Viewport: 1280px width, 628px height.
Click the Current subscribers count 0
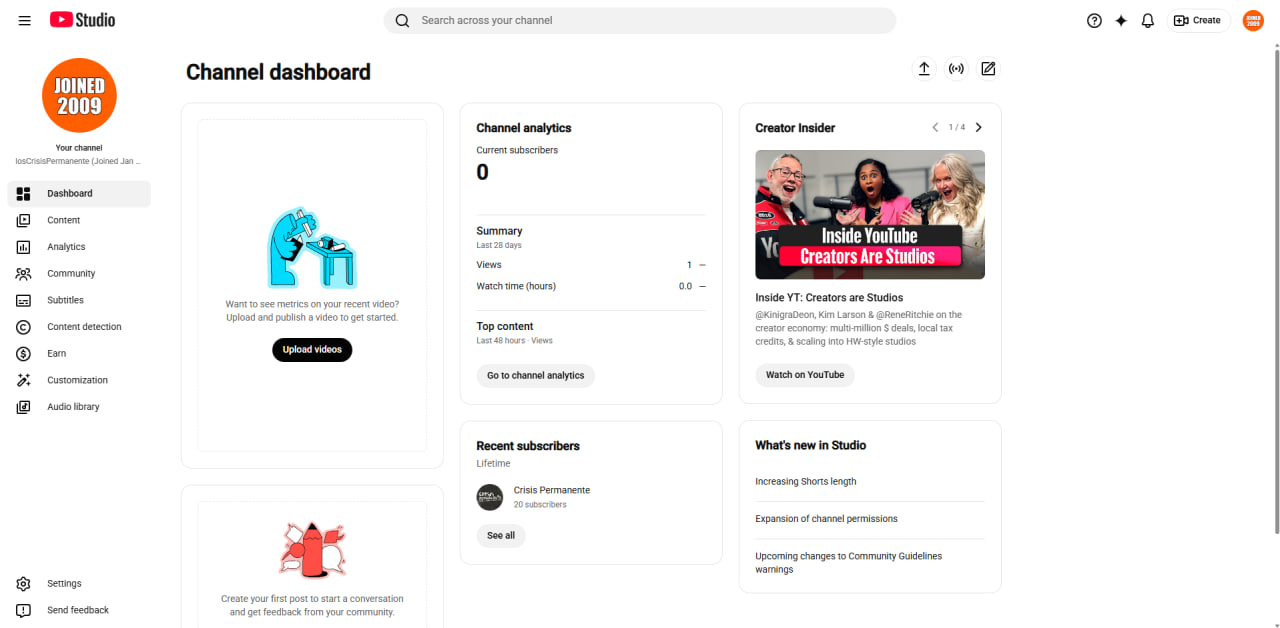click(x=482, y=172)
